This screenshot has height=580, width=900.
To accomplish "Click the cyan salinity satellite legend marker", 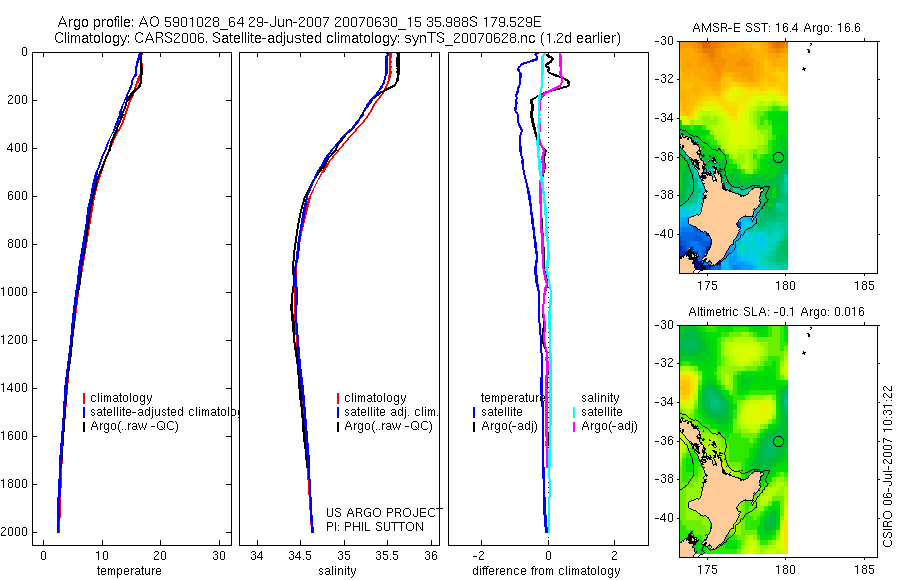I will tap(574, 412).
